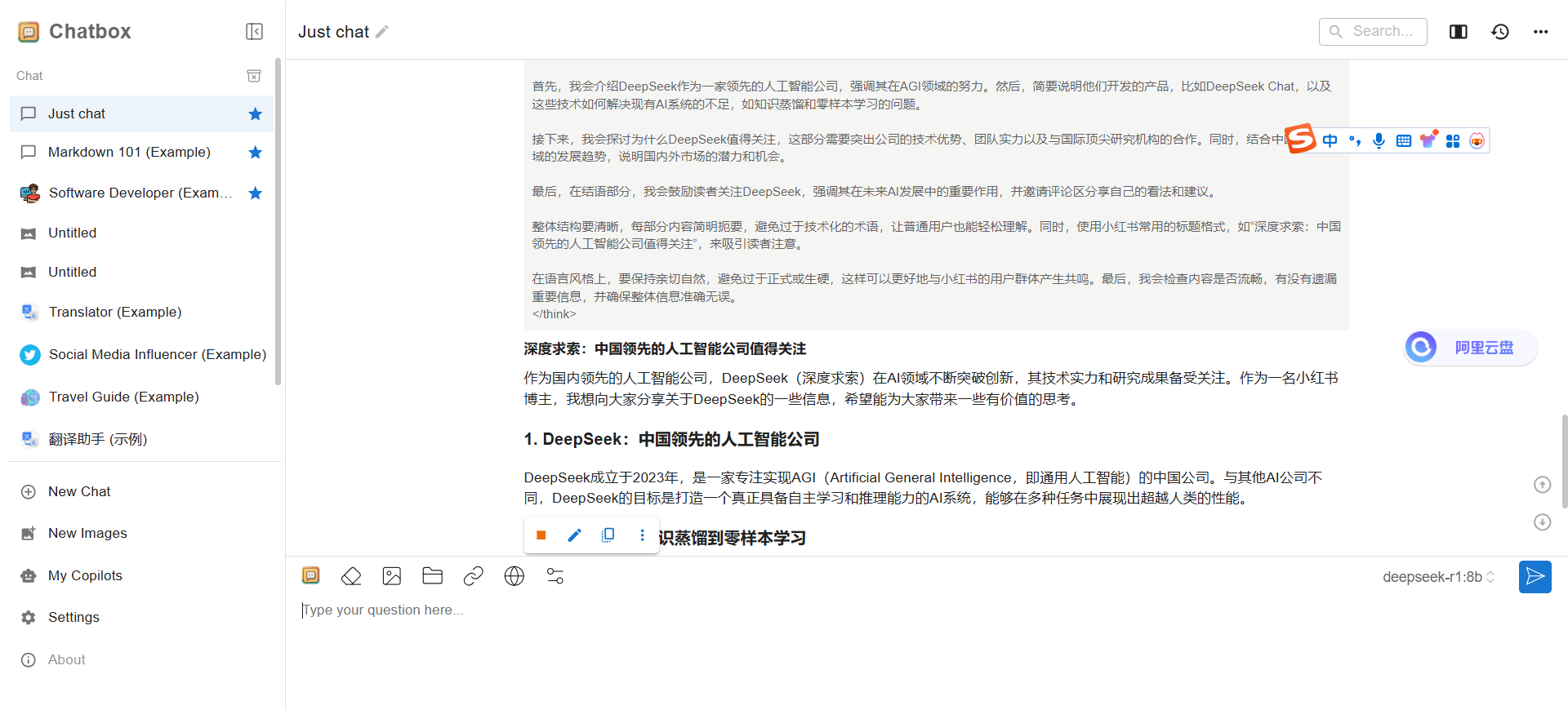This screenshot has width=1568, height=710.
Task: Copy the message content
Action: coord(608,535)
